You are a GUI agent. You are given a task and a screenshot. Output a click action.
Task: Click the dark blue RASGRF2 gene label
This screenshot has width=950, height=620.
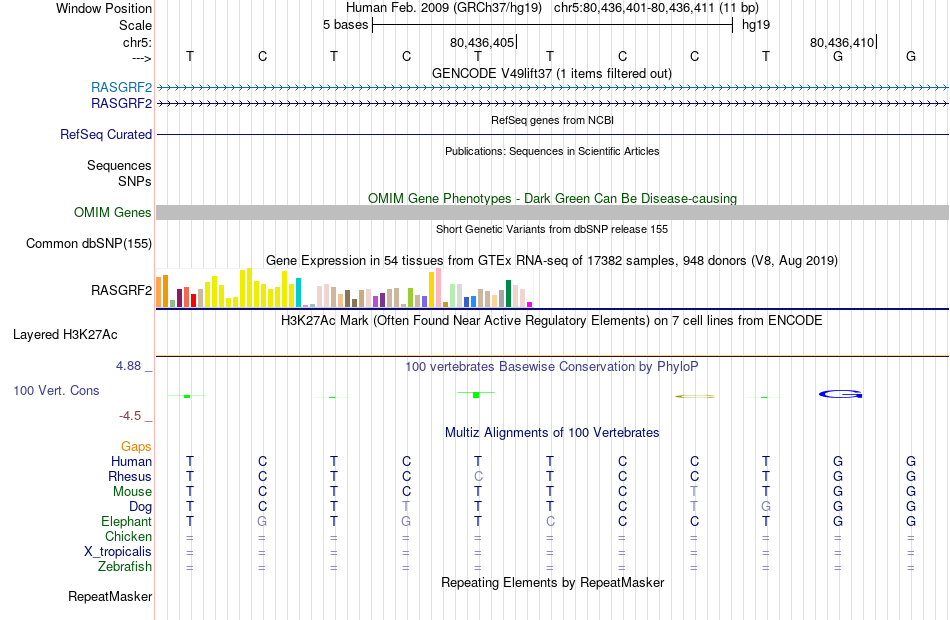pyautogui.click(x=121, y=104)
